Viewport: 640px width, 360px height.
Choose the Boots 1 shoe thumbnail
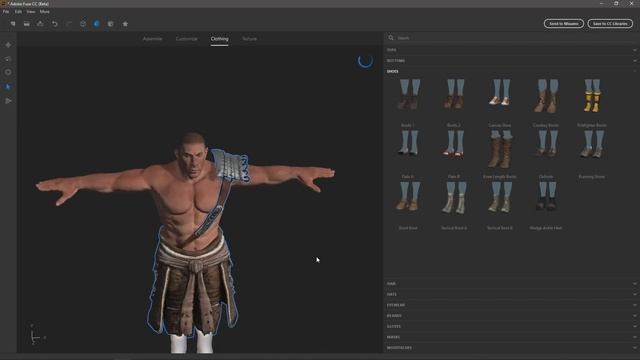point(408,95)
